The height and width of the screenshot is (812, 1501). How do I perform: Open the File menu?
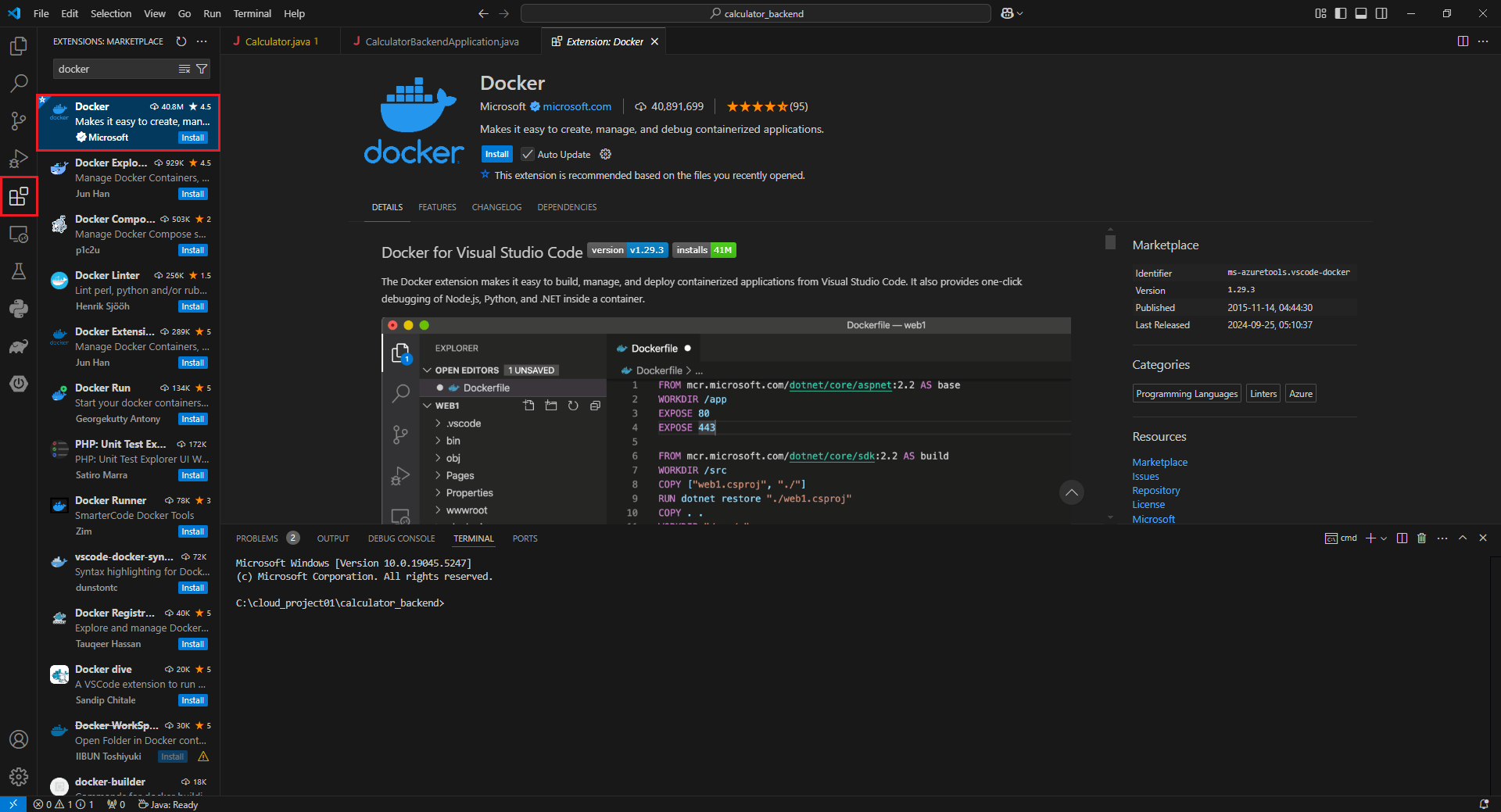pyautogui.click(x=41, y=13)
